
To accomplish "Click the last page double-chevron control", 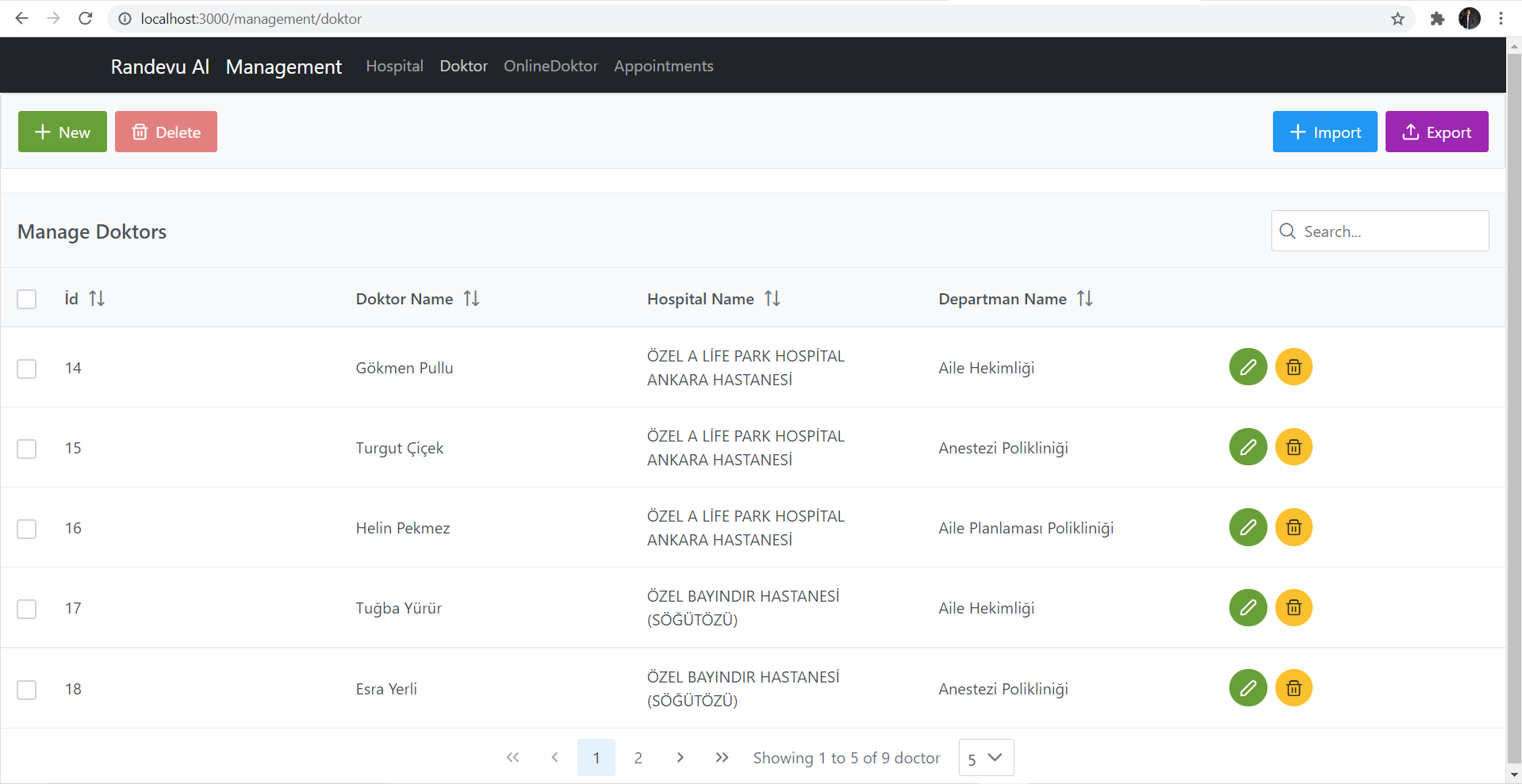I will [722, 757].
